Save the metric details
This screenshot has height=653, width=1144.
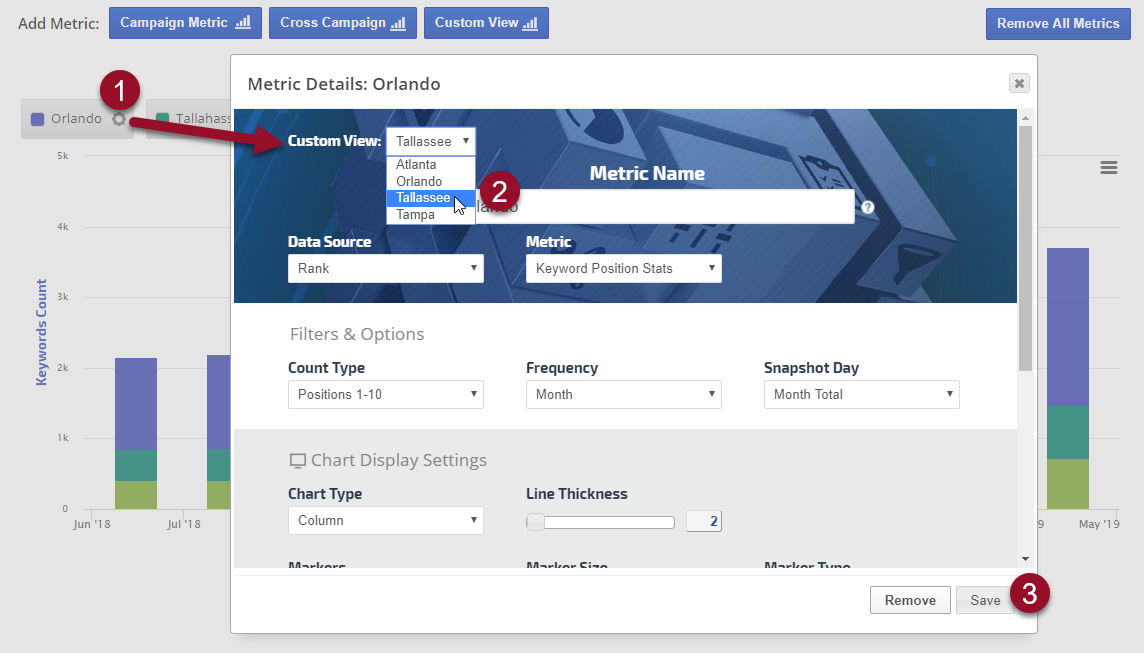[x=984, y=600]
